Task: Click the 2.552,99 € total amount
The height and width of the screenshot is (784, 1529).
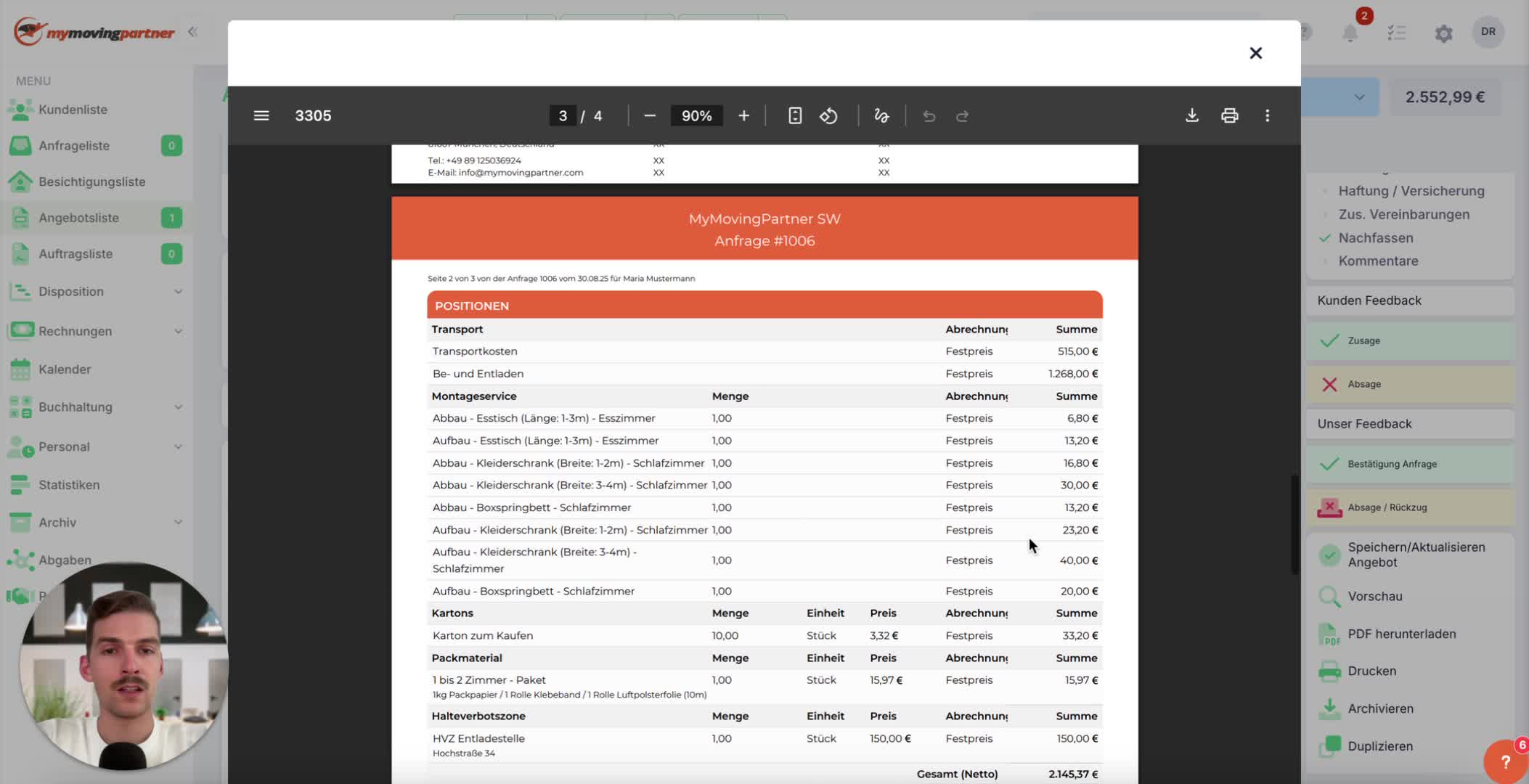Action: tap(1445, 97)
